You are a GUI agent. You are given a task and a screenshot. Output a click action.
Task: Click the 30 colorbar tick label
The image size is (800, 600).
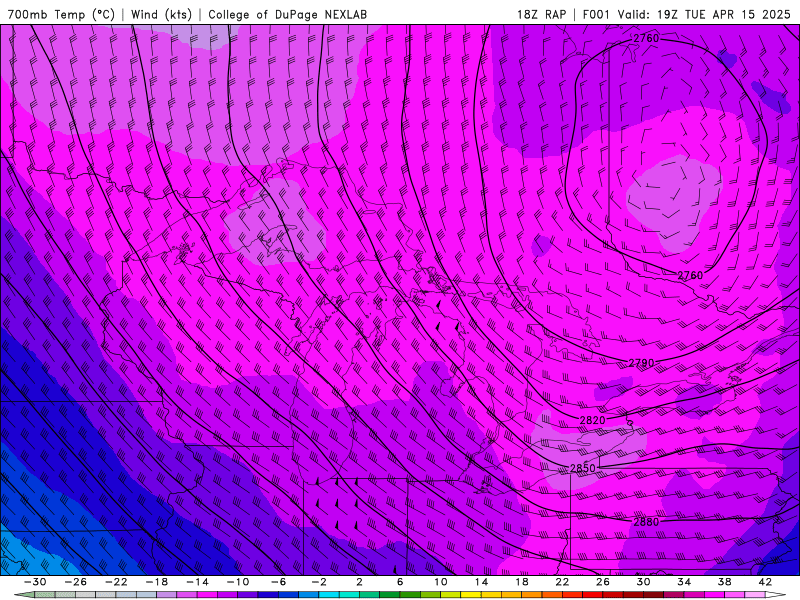643,582
